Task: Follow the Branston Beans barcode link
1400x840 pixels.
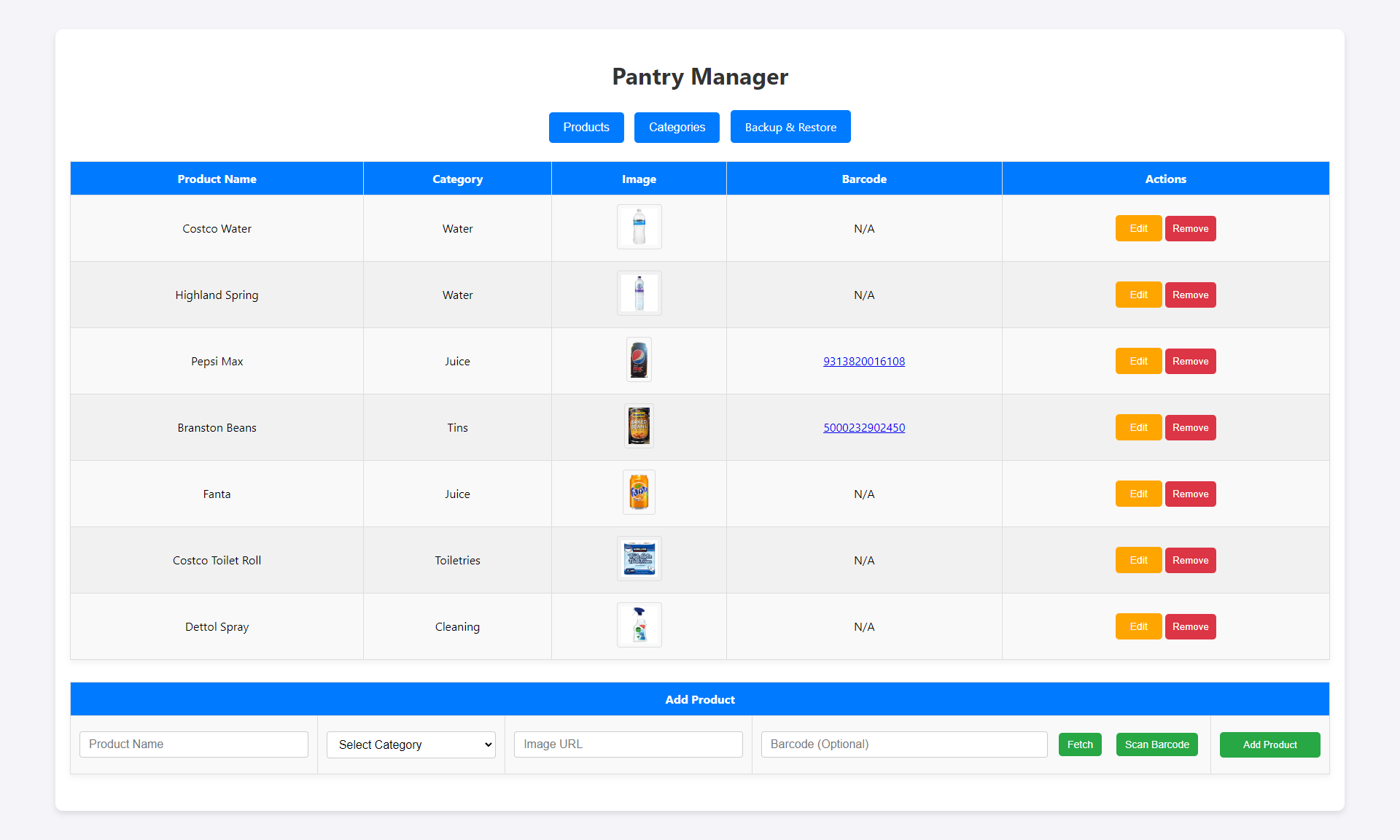Action: coord(864,428)
